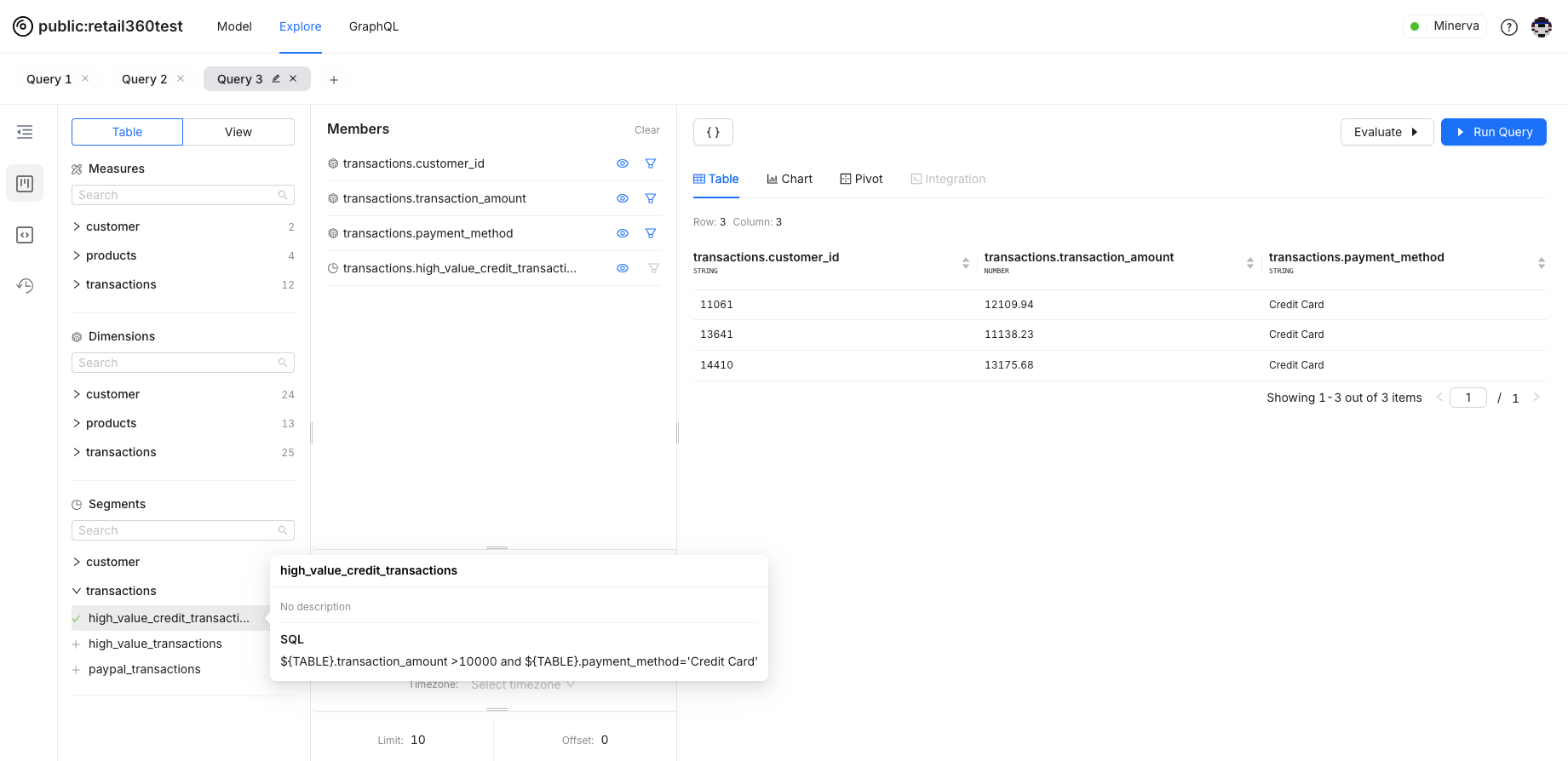Click the Minerva connection status button
Screen dimensions: 1568x761
point(1445,26)
